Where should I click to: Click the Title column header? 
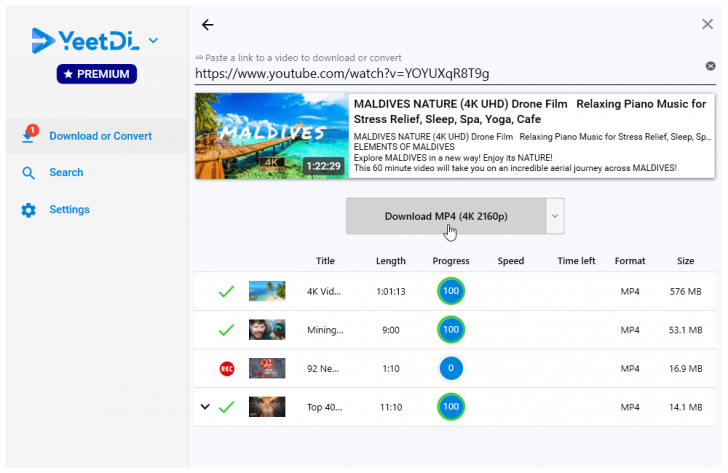tap(325, 261)
